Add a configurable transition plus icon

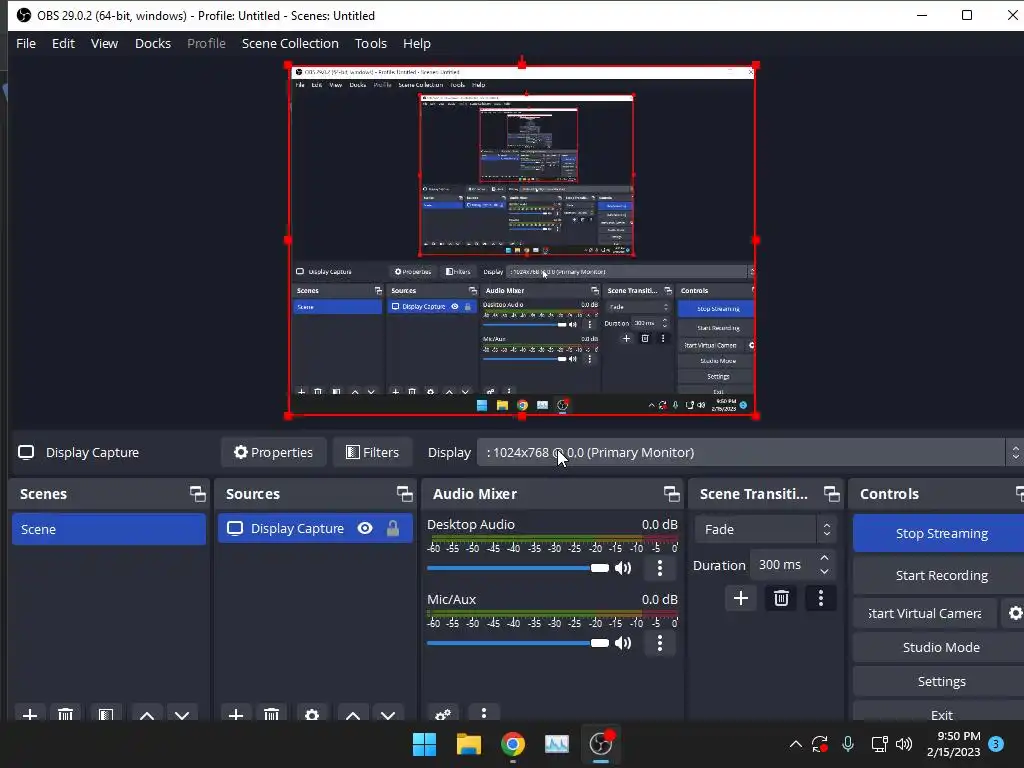[741, 598]
